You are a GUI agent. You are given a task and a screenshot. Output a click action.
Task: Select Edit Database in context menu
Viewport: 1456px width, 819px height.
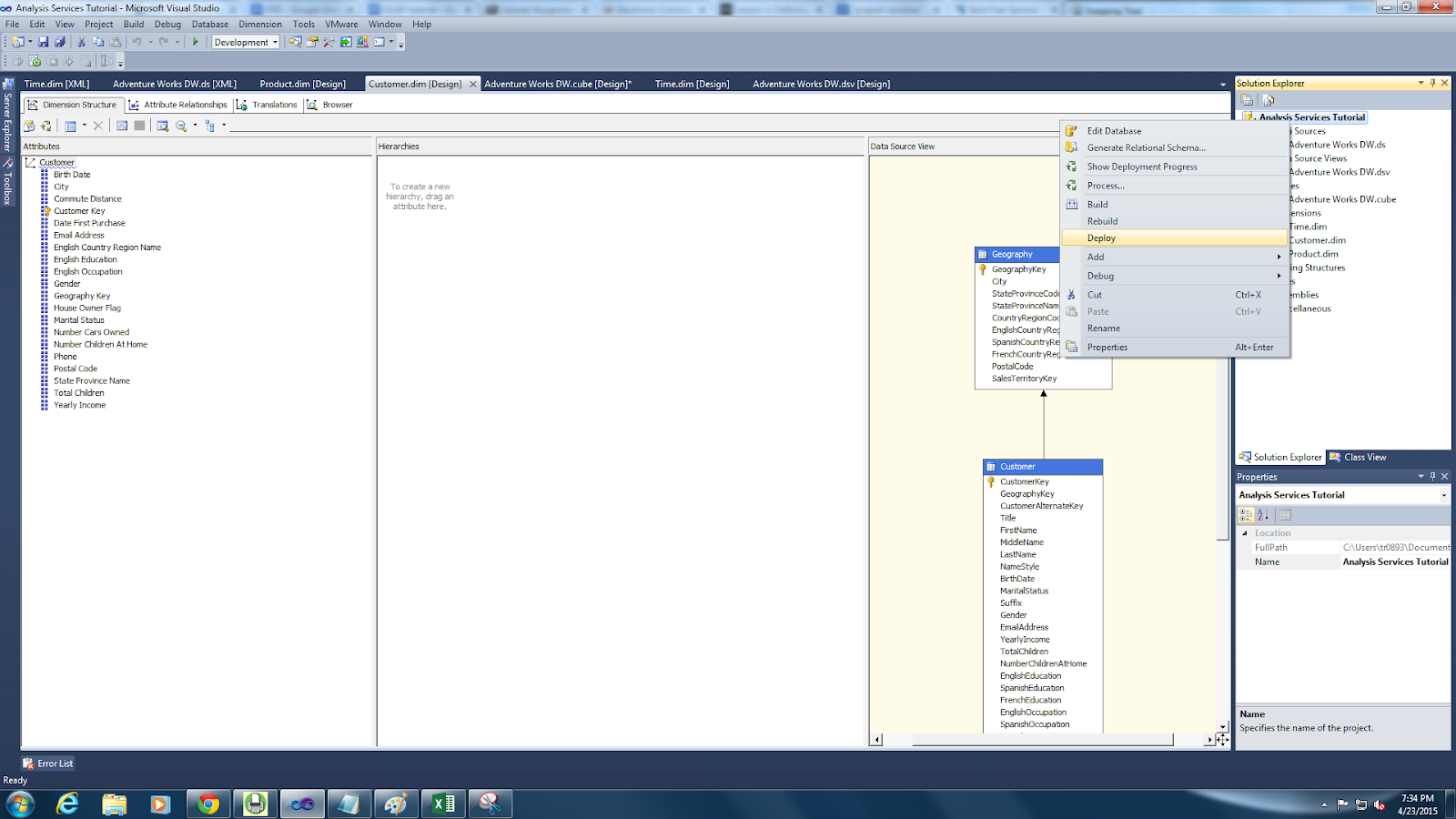(x=1175, y=131)
